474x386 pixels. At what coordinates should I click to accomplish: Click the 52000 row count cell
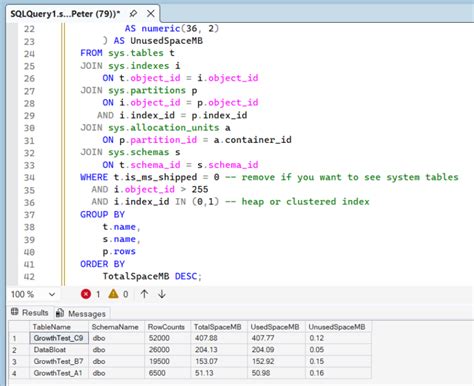point(167,338)
